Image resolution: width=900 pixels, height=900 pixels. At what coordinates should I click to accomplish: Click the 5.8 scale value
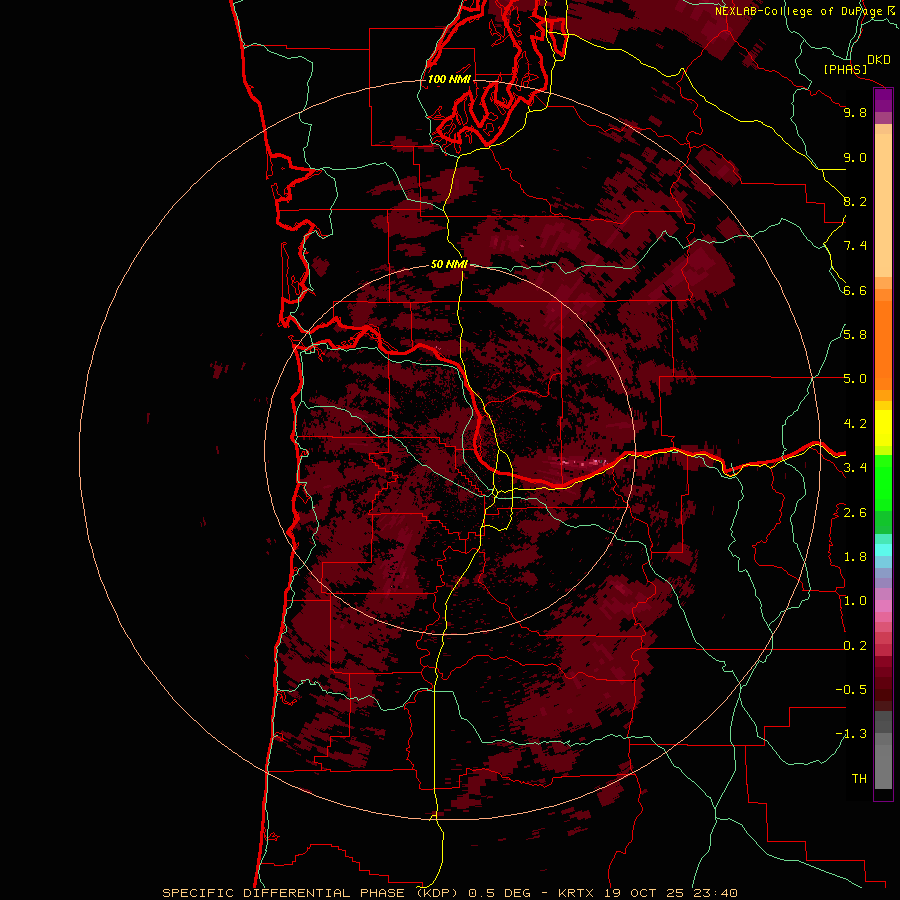coord(855,335)
